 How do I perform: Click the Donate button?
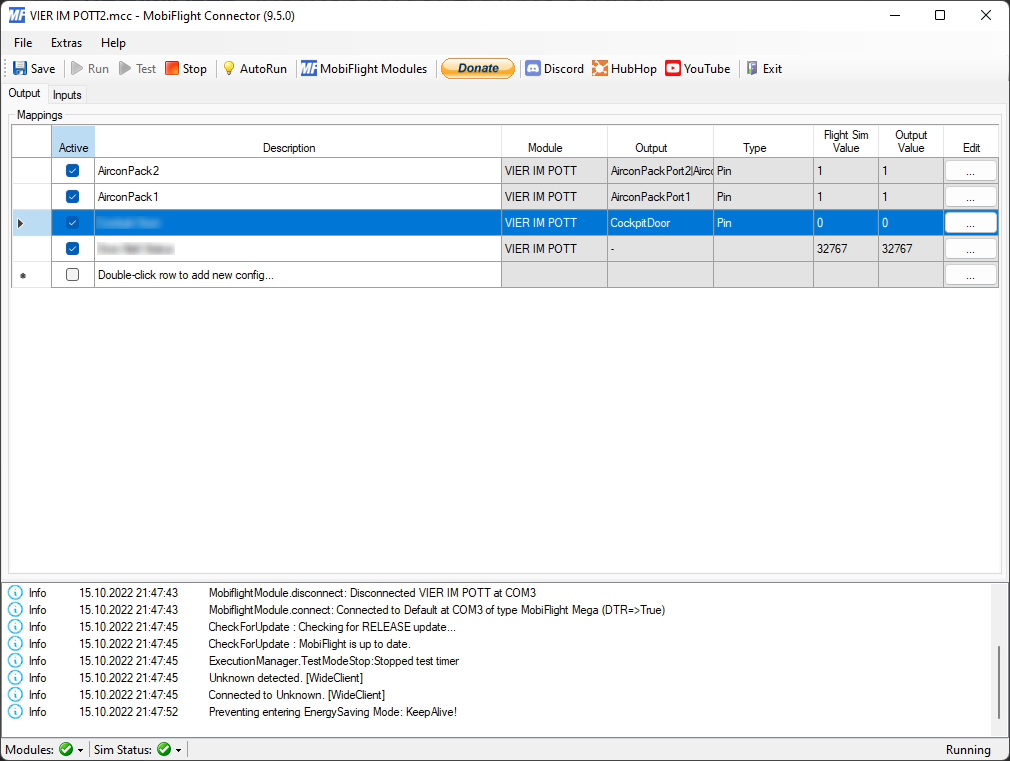tap(478, 68)
